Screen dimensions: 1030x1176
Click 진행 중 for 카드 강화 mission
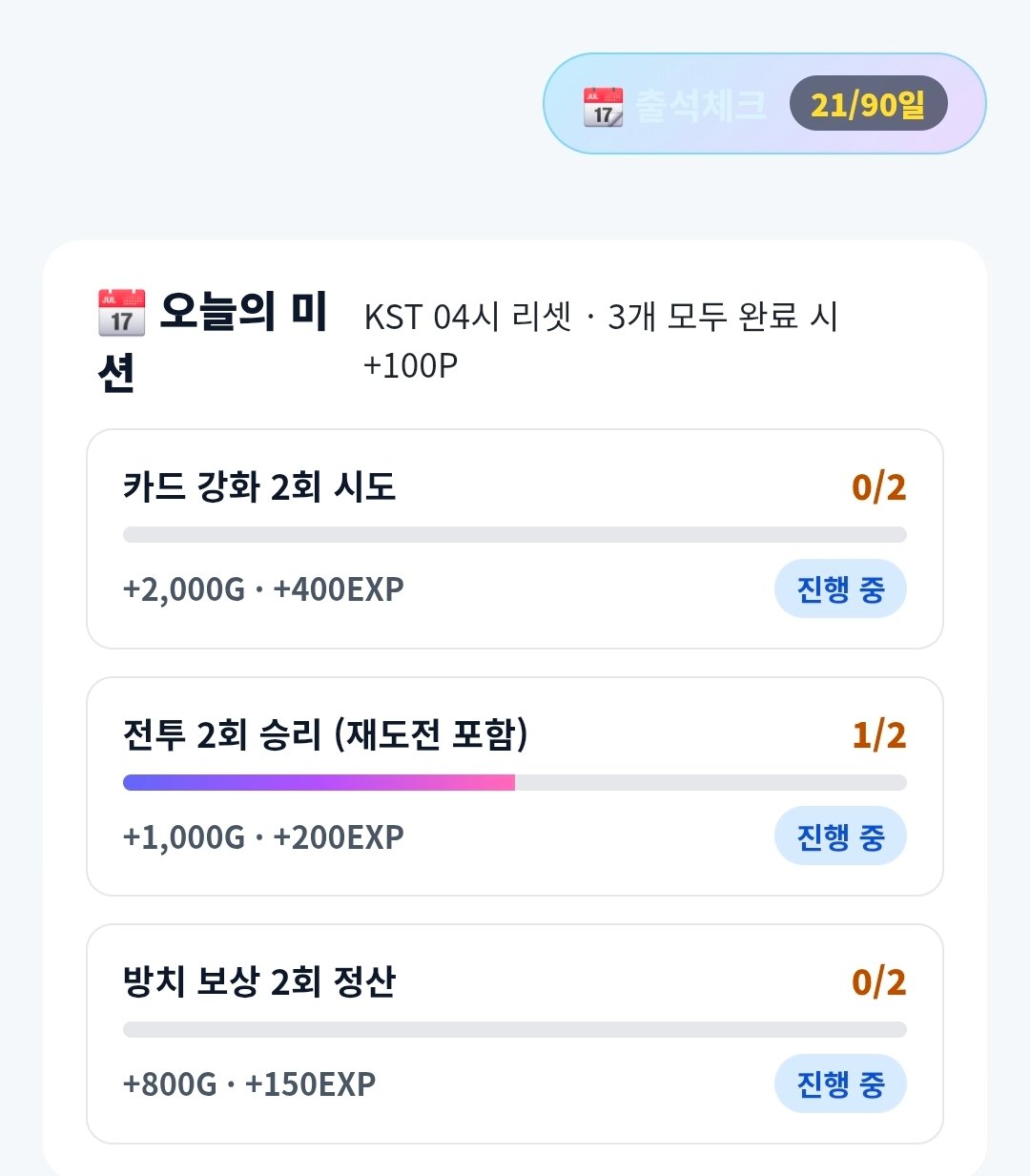click(x=840, y=588)
